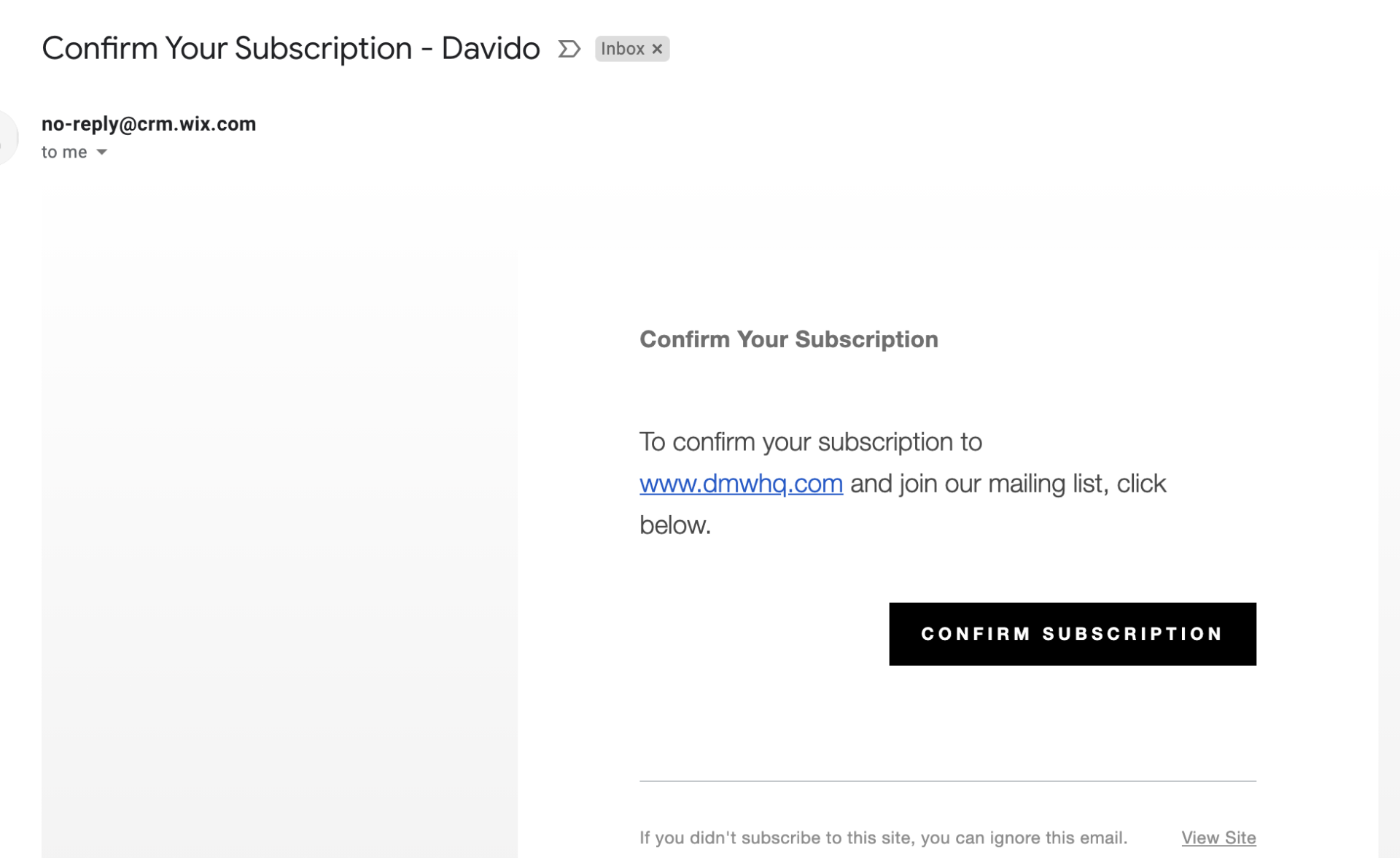
Task: Remove the Inbox label with its X
Action: [657, 49]
